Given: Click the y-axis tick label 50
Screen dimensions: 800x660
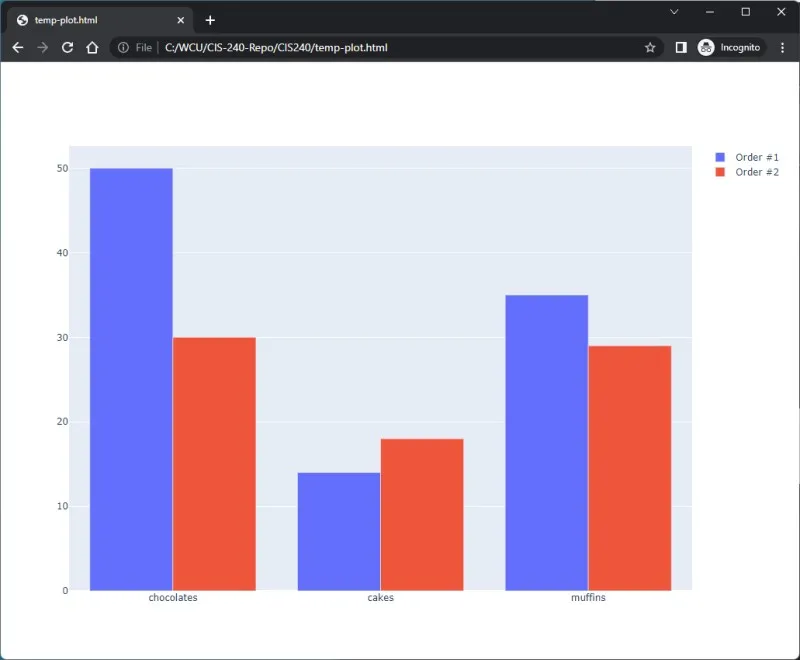Looking at the screenshot, I should (x=62, y=168).
